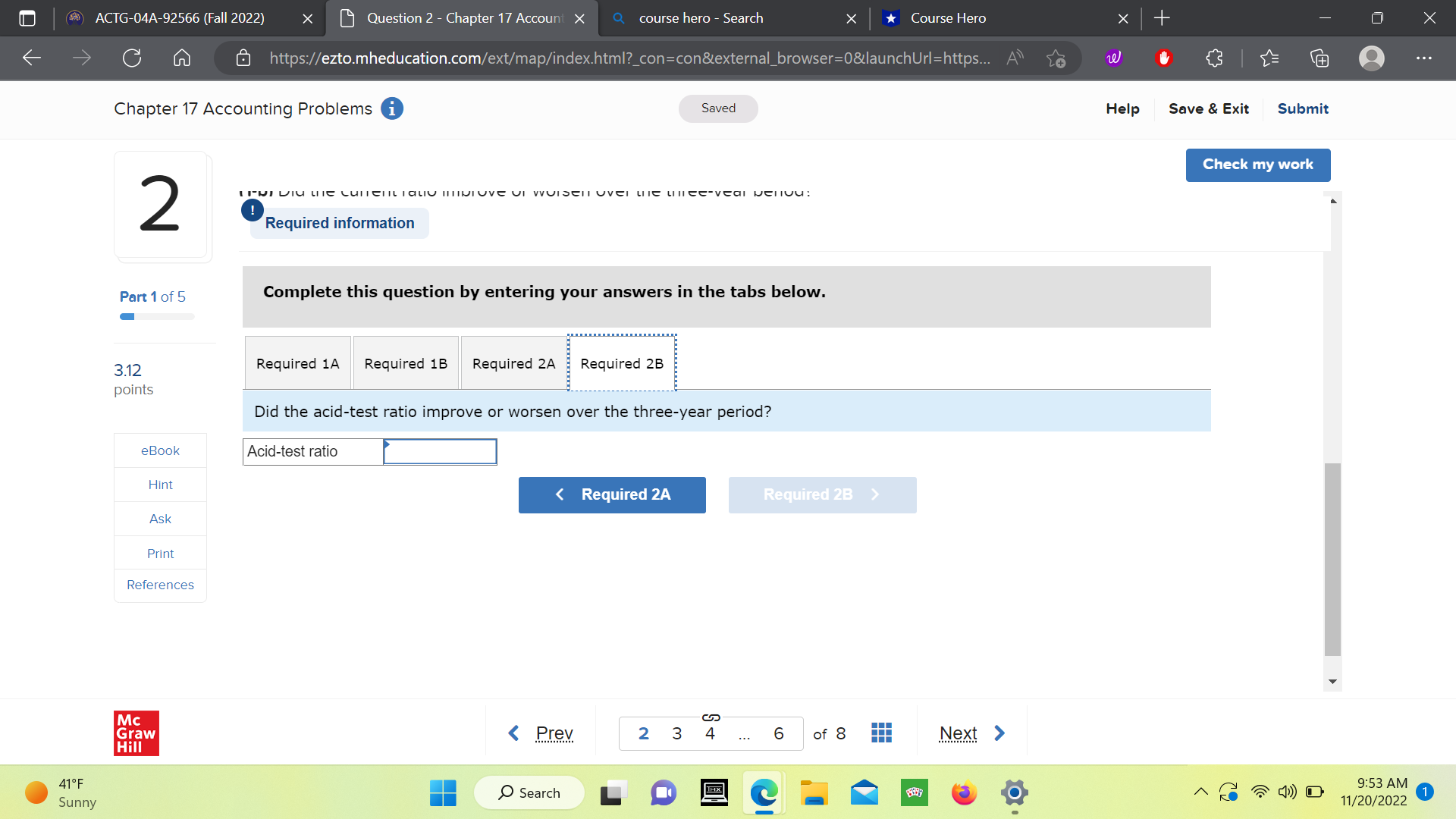This screenshot has height=819, width=1456.
Task: Click the Read aloud icon in address bar
Action: [x=1014, y=58]
